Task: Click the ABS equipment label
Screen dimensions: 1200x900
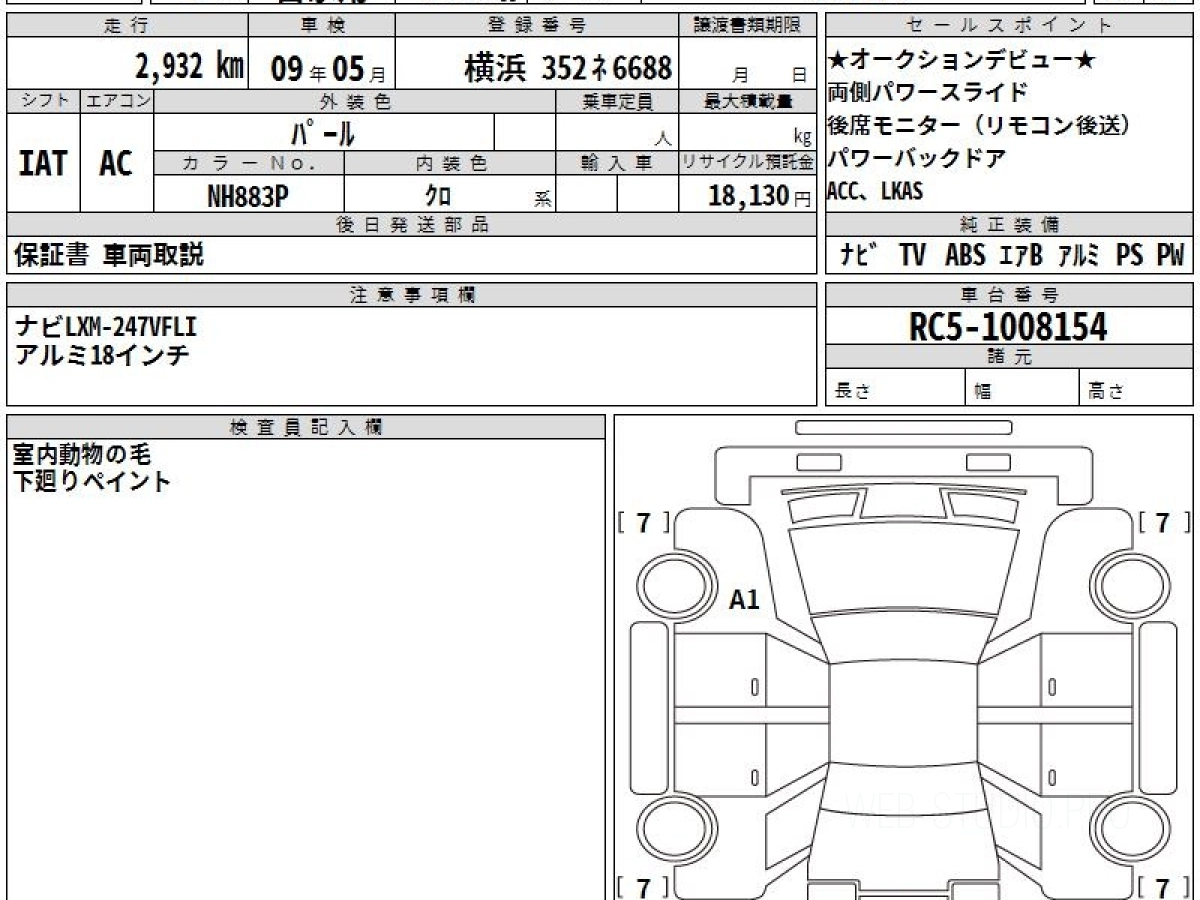Action: 964,256
